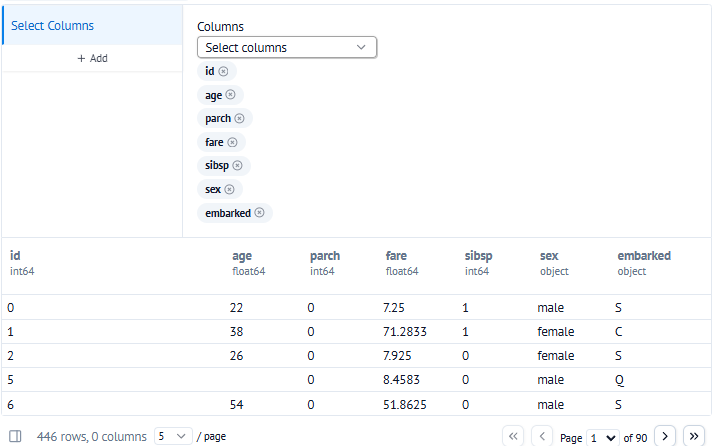This screenshot has width=716, height=446.
Task: Go to the previous page
Action: pyautogui.click(x=542, y=436)
